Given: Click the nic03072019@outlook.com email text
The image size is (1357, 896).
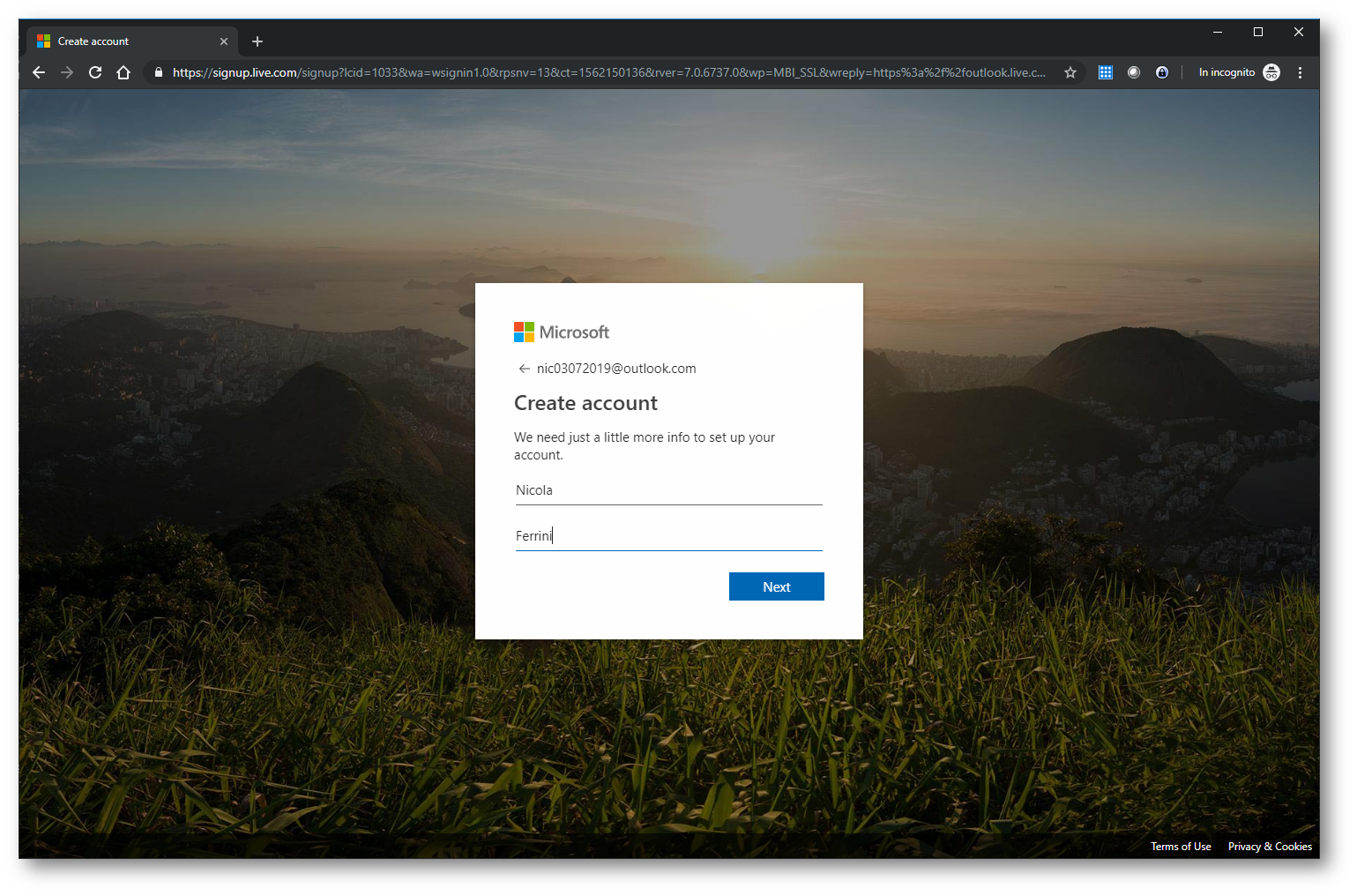Looking at the screenshot, I should pos(616,369).
